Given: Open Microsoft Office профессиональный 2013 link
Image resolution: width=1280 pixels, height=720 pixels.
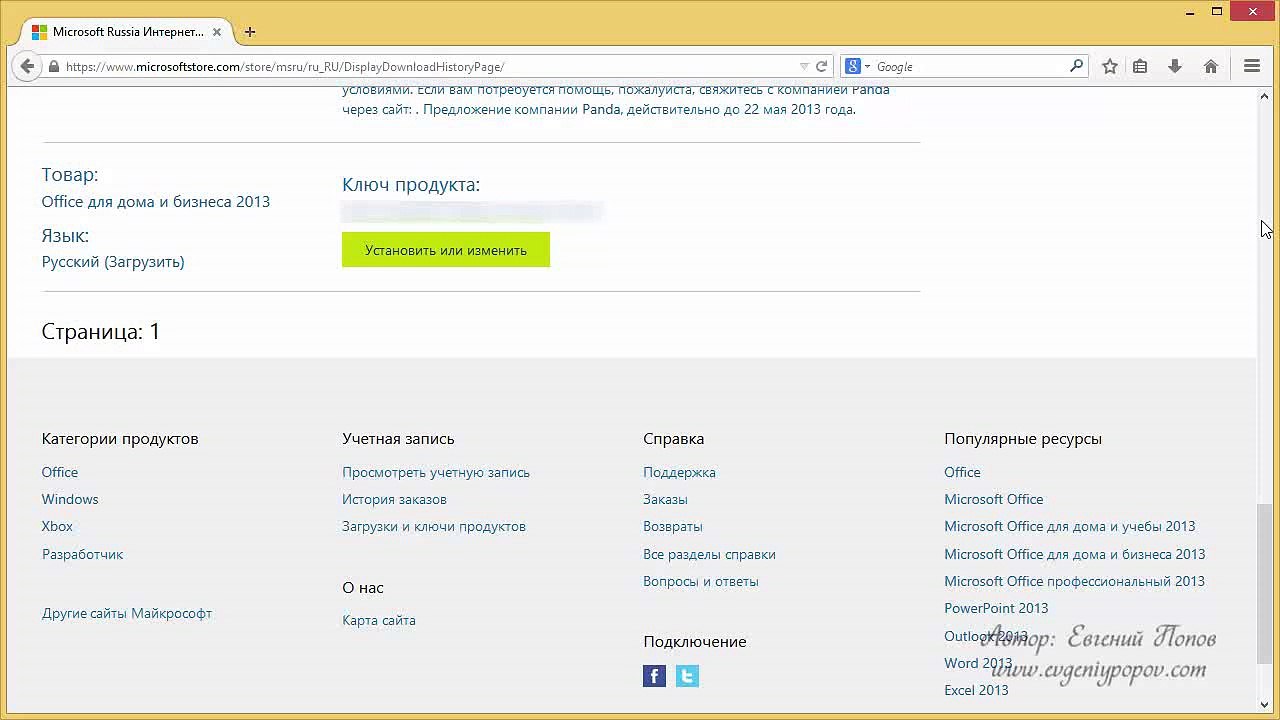Looking at the screenshot, I should point(1075,581).
